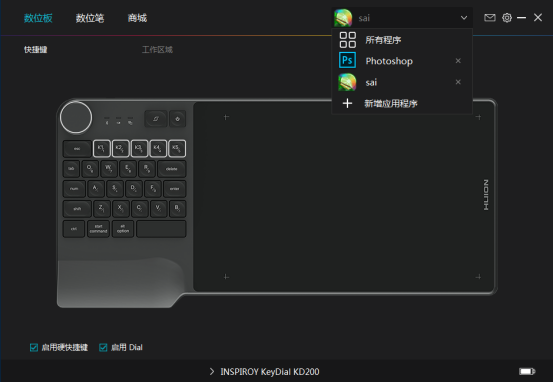The width and height of the screenshot is (554, 382).
Task: Select the K2 shortcut key
Action: pyautogui.click(x=120, y=148)
